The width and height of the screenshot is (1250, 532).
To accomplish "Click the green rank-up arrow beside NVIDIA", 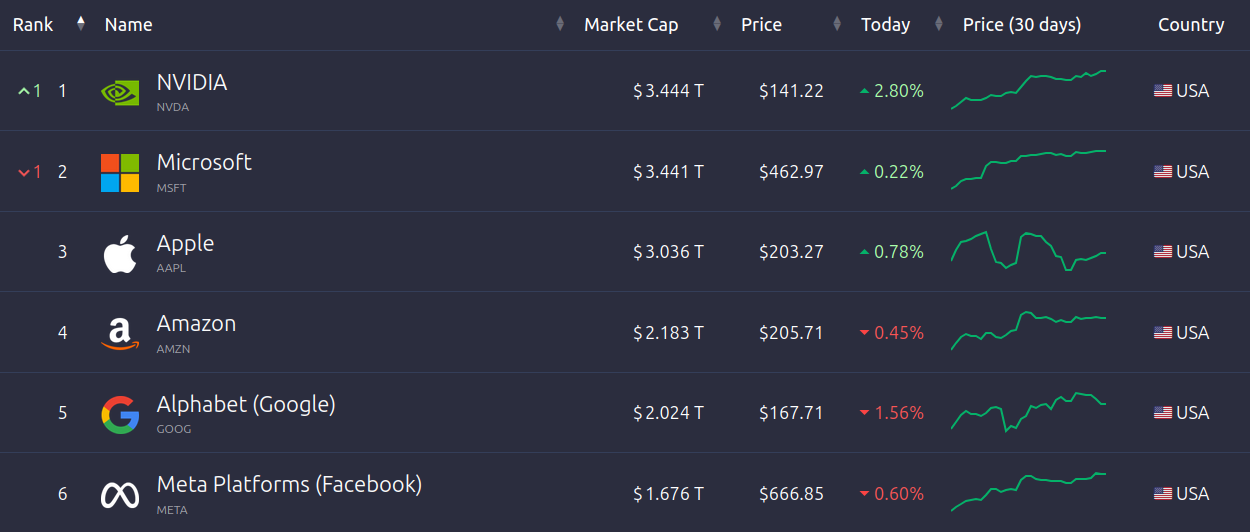I will pos(24,91).
